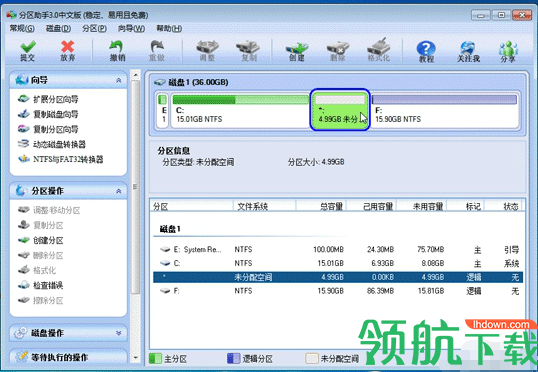Image resolution: width=538 pixels, height=372 pixels.
Task: Select the E: System Re... table row
Action: [338, 249]
